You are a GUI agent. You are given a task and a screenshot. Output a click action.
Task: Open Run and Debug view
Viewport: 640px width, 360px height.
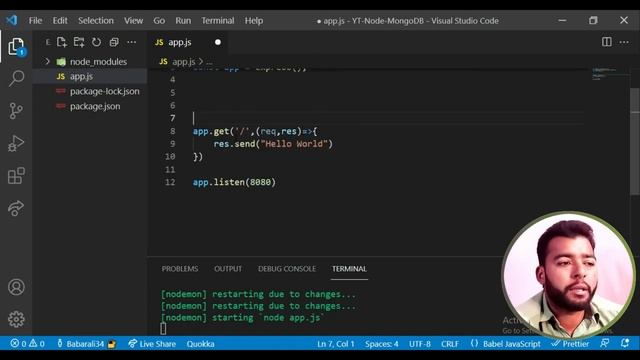pyautogui.click(x=16, y=143)
